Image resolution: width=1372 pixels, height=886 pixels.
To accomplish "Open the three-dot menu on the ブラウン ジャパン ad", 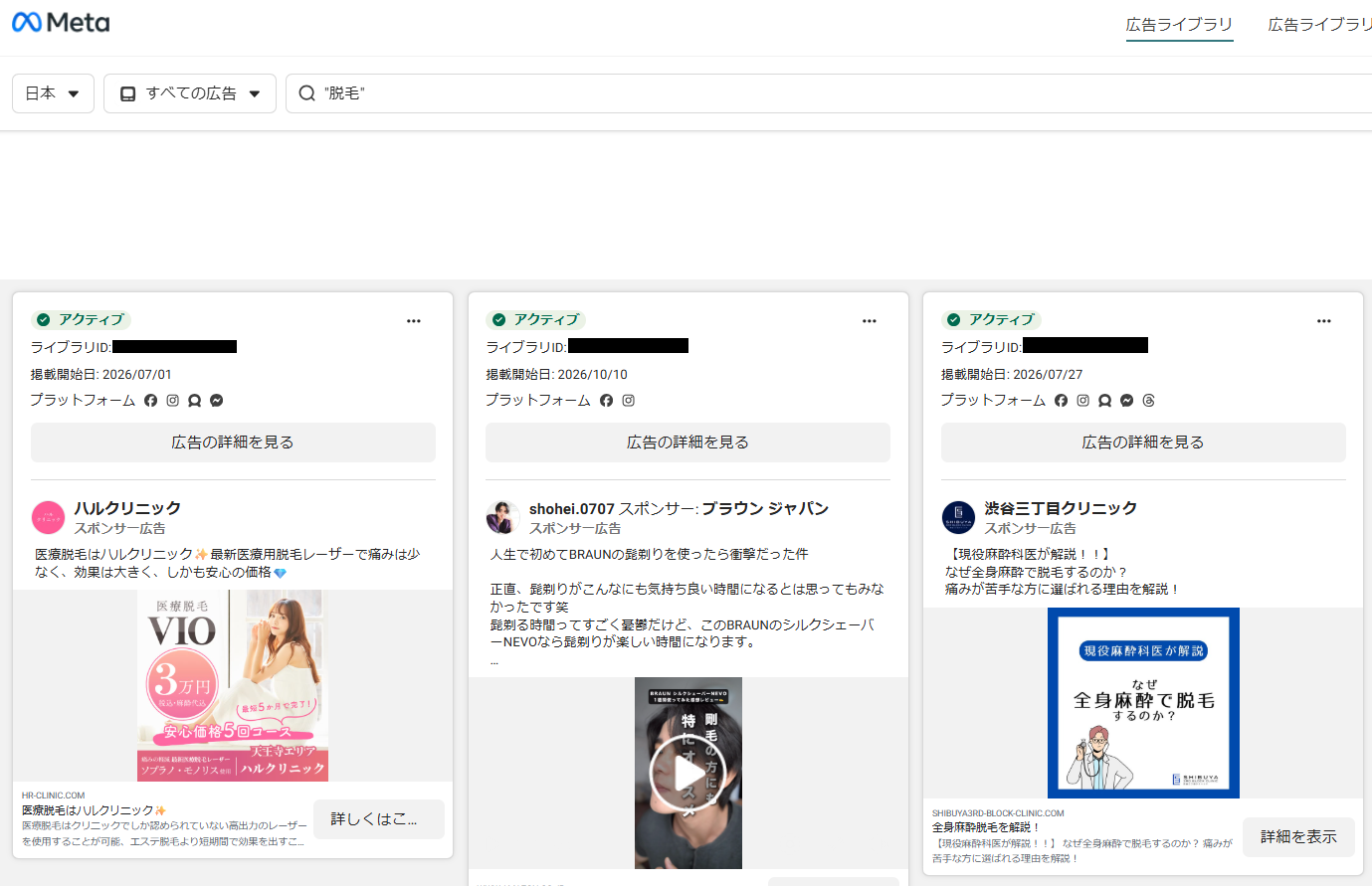I will pos(870,321).
